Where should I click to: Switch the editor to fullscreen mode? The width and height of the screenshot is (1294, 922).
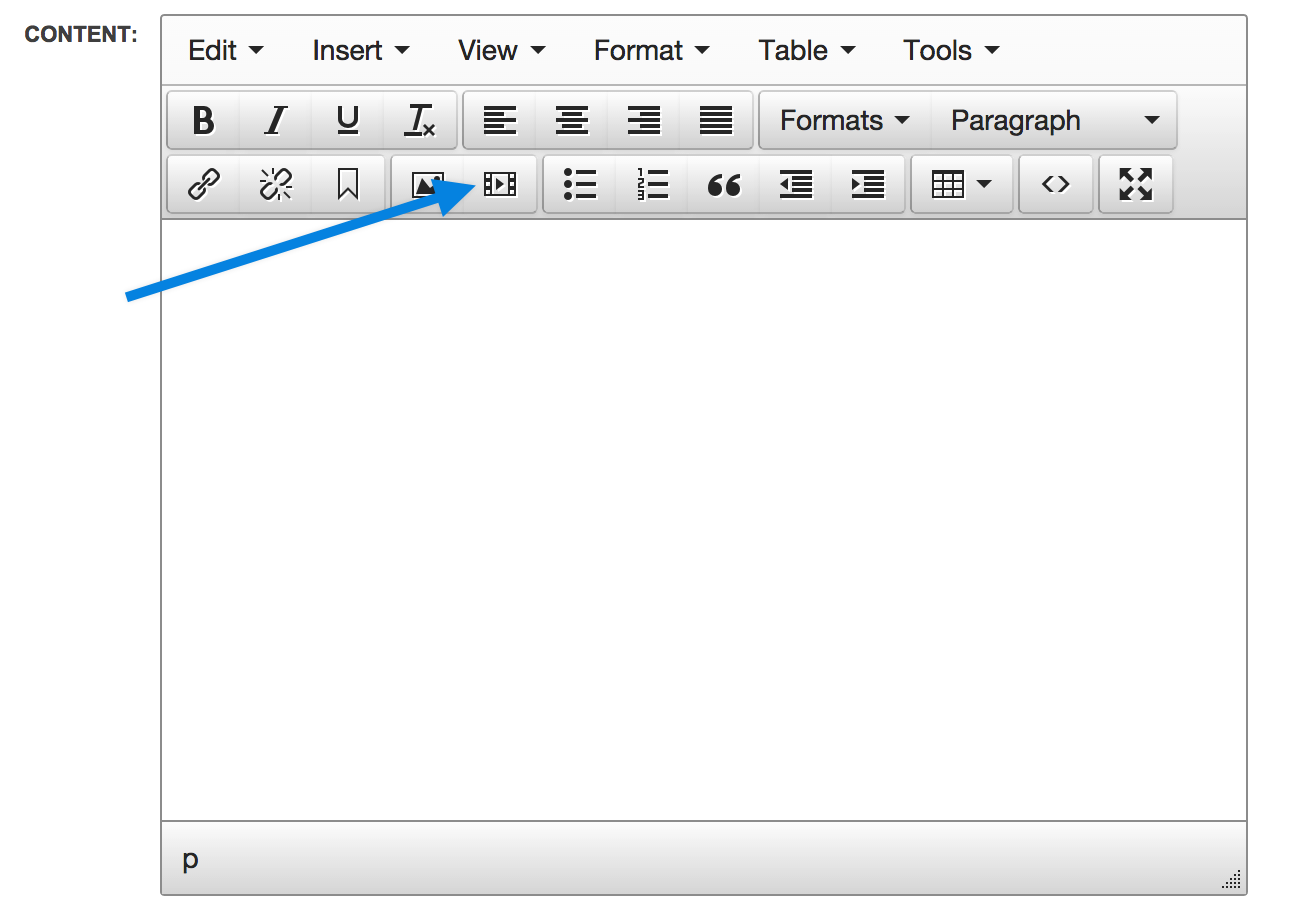(1136, 184)
